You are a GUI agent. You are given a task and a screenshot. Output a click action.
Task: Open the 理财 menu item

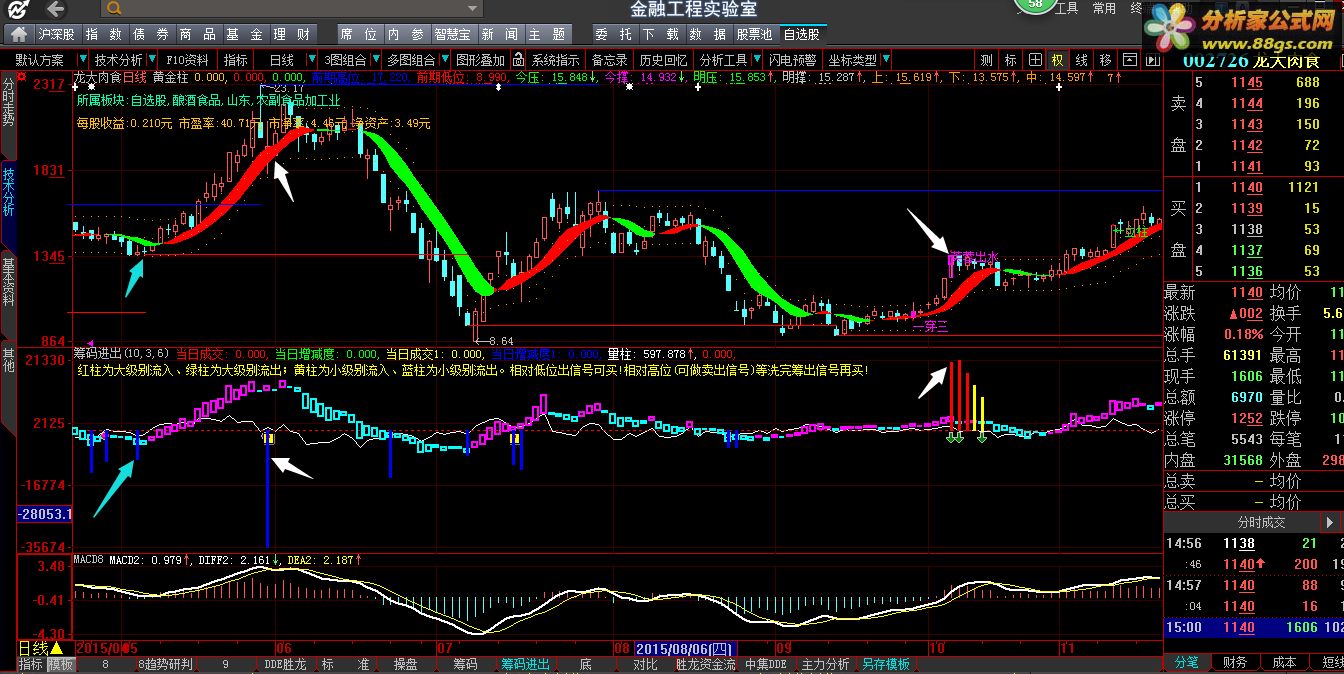click(291, 35)
